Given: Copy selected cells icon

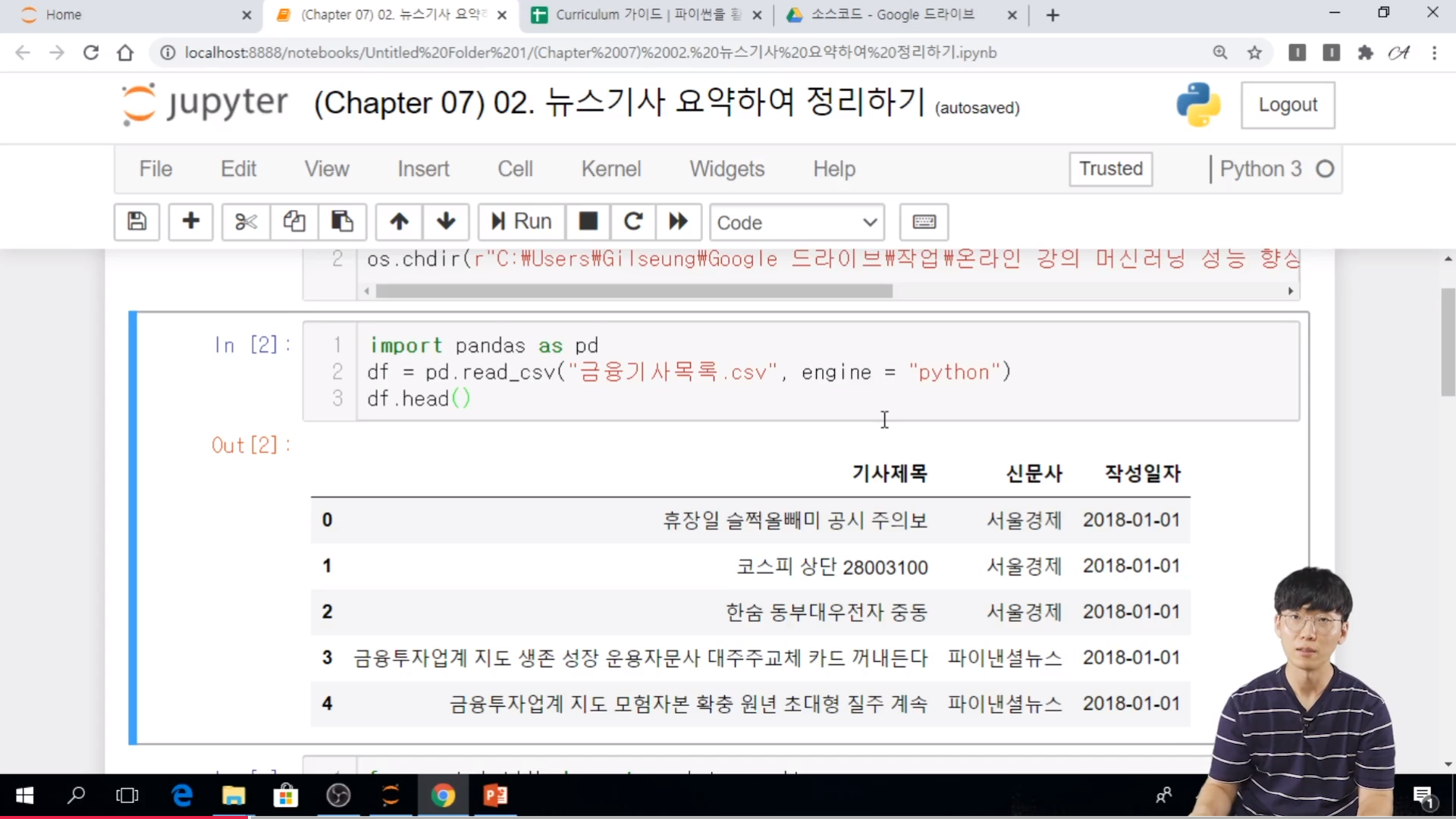Looking at the screenshot, I should click(294, 221).
